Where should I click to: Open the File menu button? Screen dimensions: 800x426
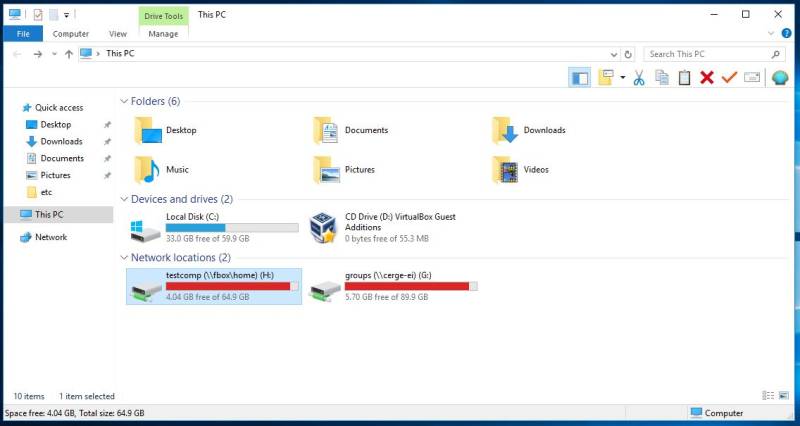(x=22, y=34)
